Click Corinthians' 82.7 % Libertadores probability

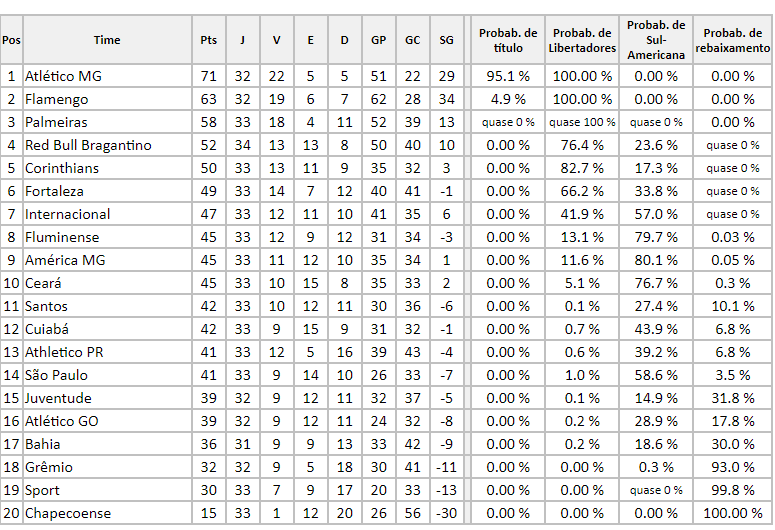582,168
